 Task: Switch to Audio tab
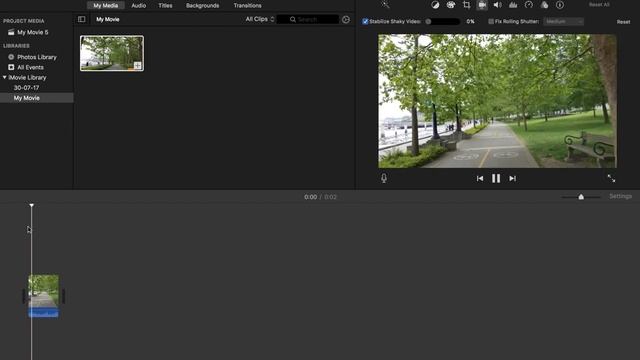point(139,5)
